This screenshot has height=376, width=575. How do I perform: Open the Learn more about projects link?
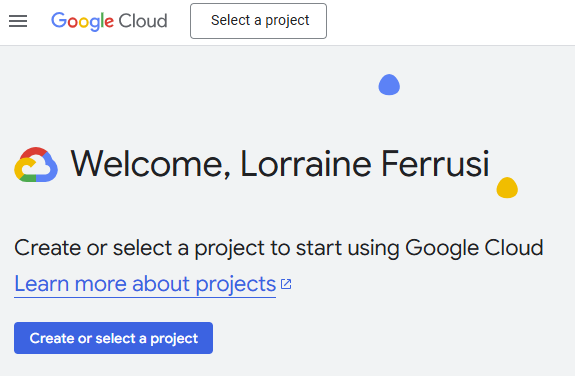[145, 284]
